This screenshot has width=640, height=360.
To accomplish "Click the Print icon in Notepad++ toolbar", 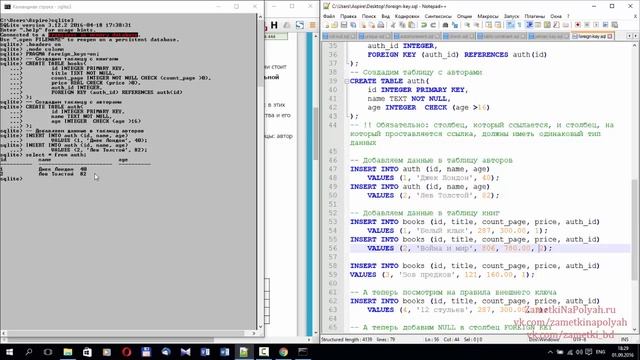I will click(x=380, y=25).
